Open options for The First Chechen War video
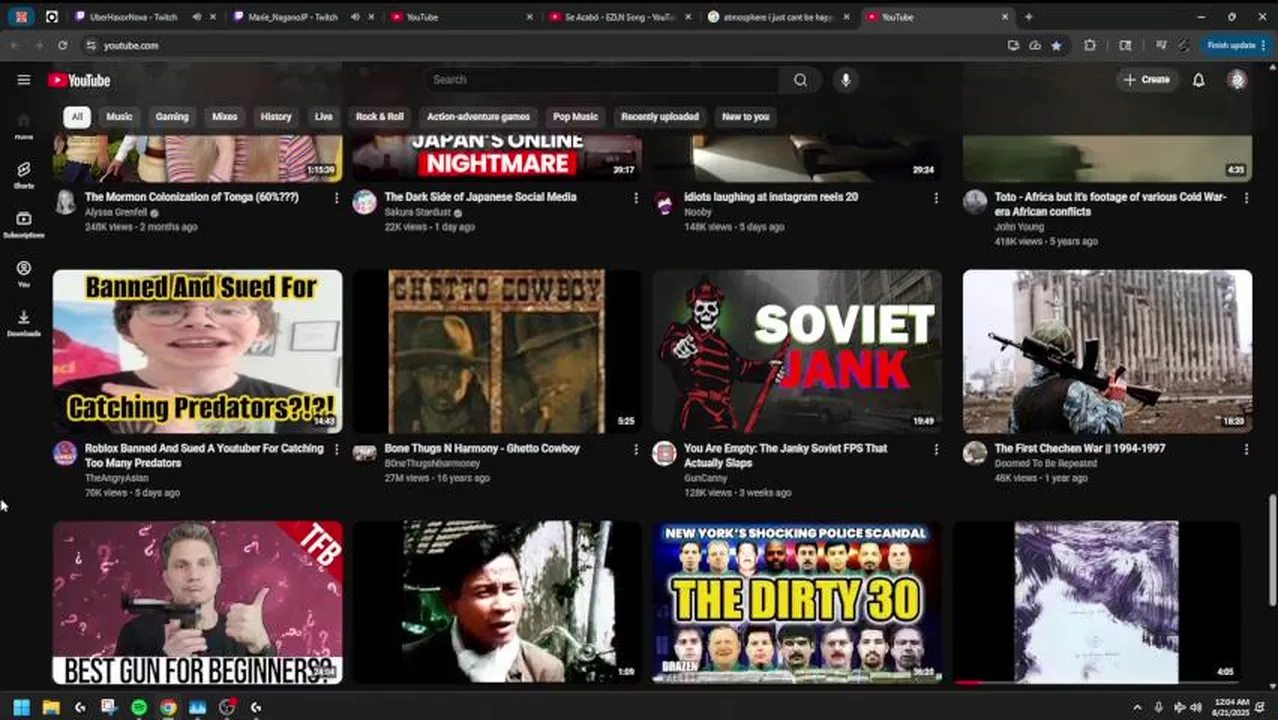Viewport: 1278px width, 720px height. point(1246,450)
